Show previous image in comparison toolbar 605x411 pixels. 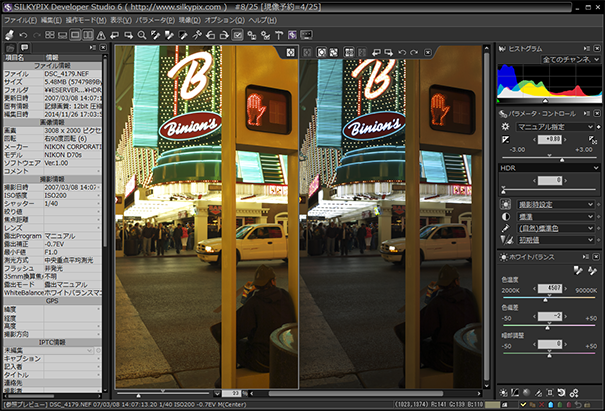[x=376, y=52]
